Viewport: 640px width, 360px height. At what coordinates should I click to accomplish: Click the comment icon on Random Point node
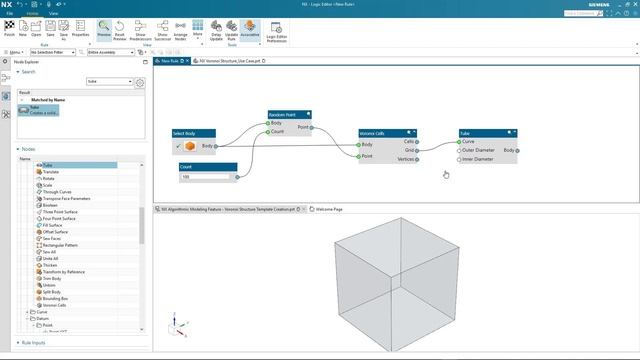click(309, 114)
